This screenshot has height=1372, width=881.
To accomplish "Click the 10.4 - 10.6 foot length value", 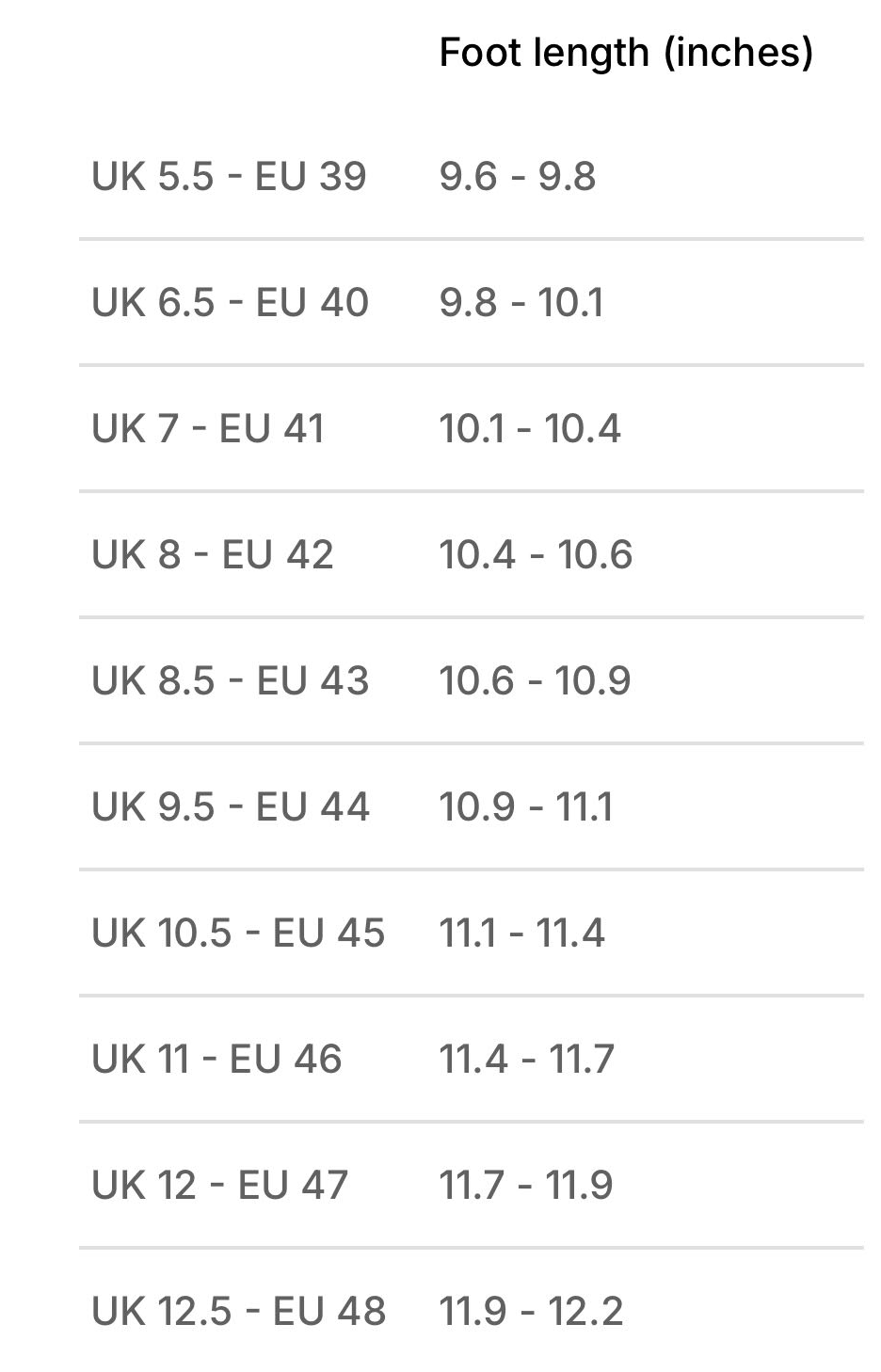I will (536, 555).
